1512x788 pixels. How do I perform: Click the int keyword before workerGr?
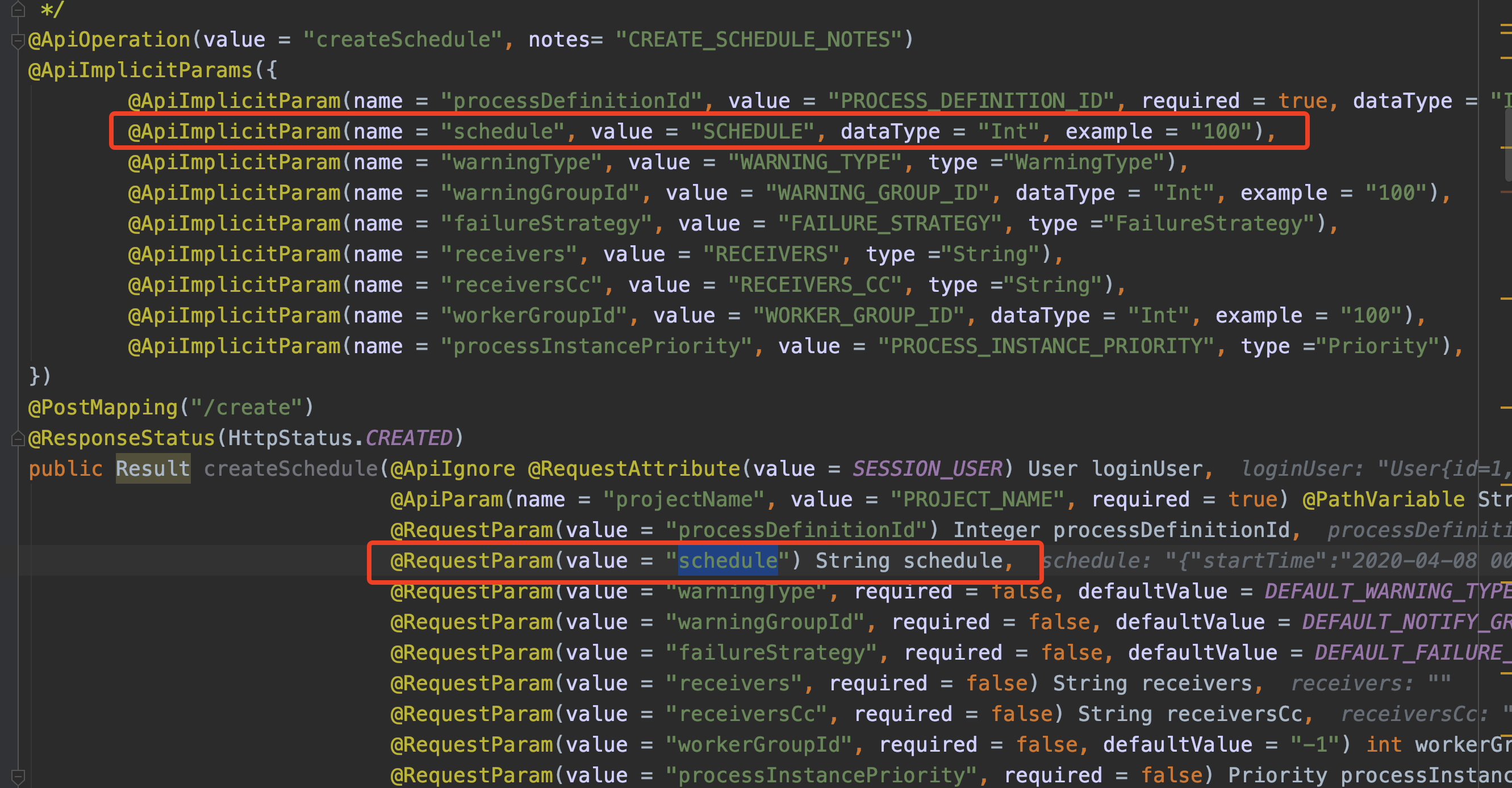point(1384,745)
